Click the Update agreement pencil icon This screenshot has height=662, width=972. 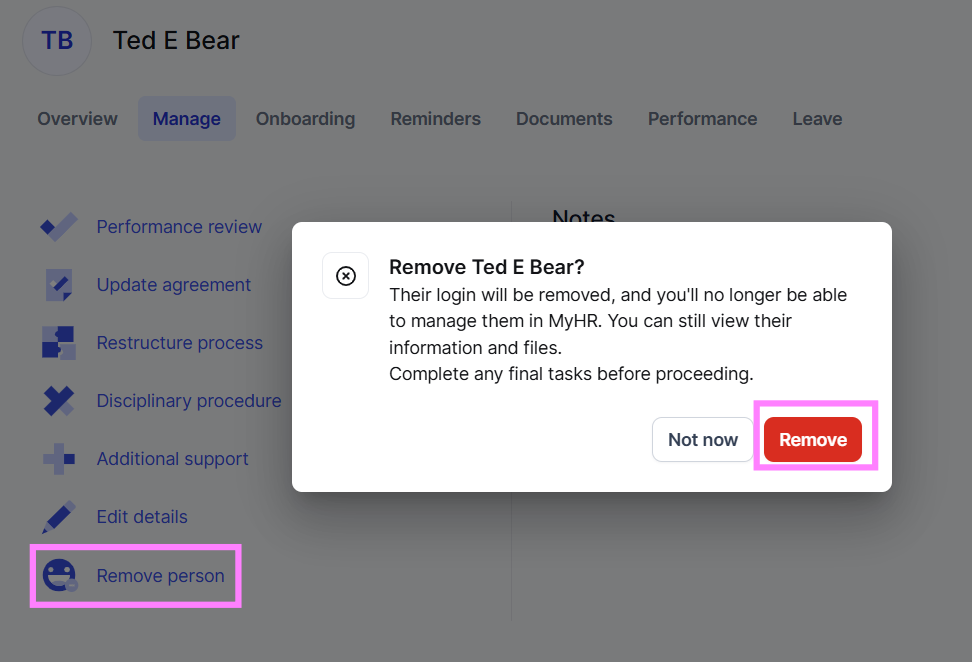(x=58, y=284)
